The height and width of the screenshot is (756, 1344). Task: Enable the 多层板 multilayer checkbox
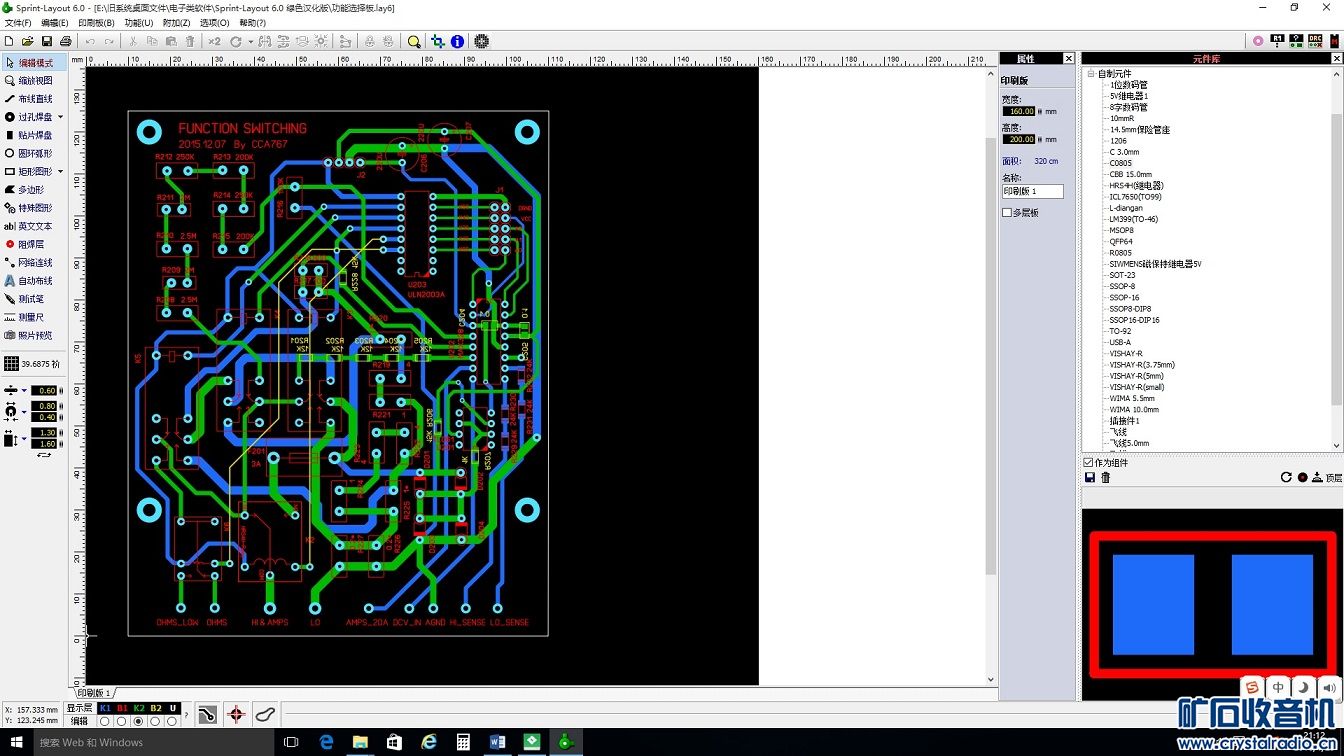[1007, 213]
